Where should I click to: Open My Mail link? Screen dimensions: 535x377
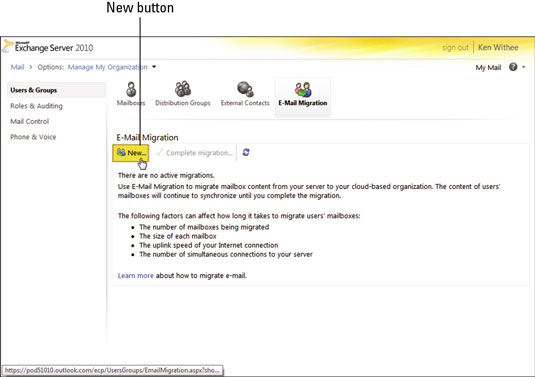(x=488, y=68)
